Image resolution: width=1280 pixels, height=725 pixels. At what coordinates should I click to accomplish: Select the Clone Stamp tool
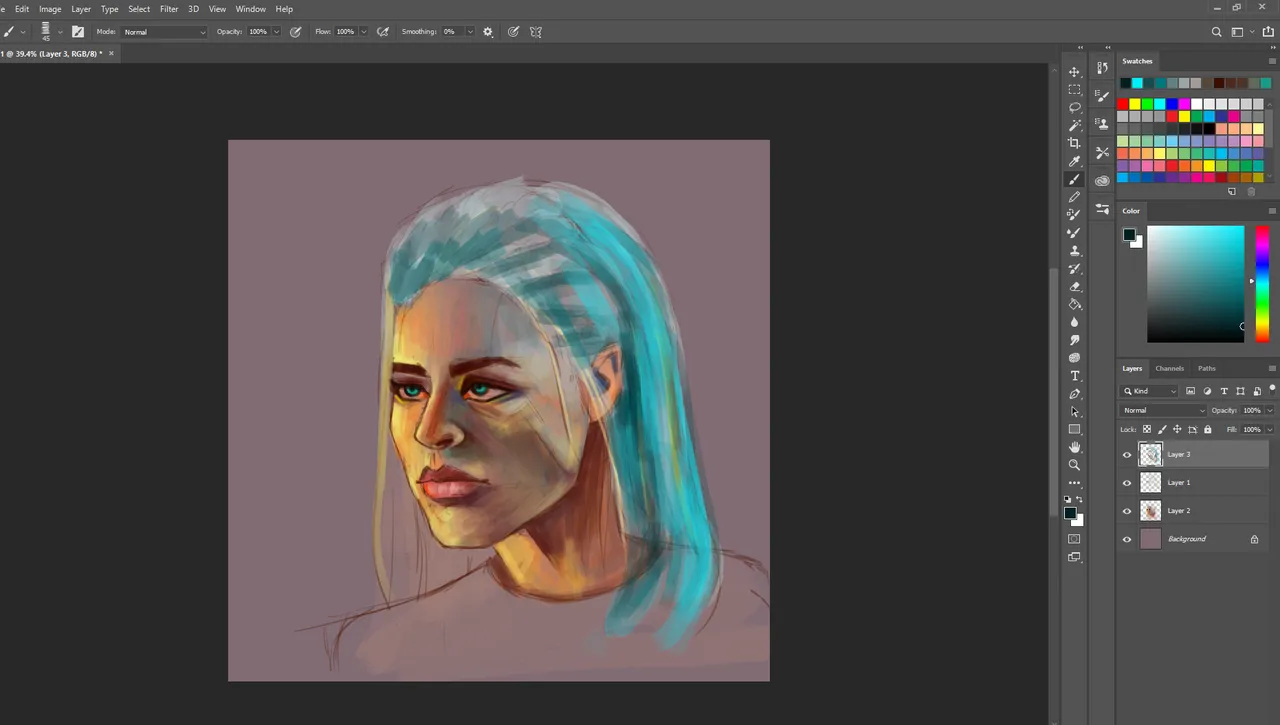pyautogui.click(x=1075, y=251)
